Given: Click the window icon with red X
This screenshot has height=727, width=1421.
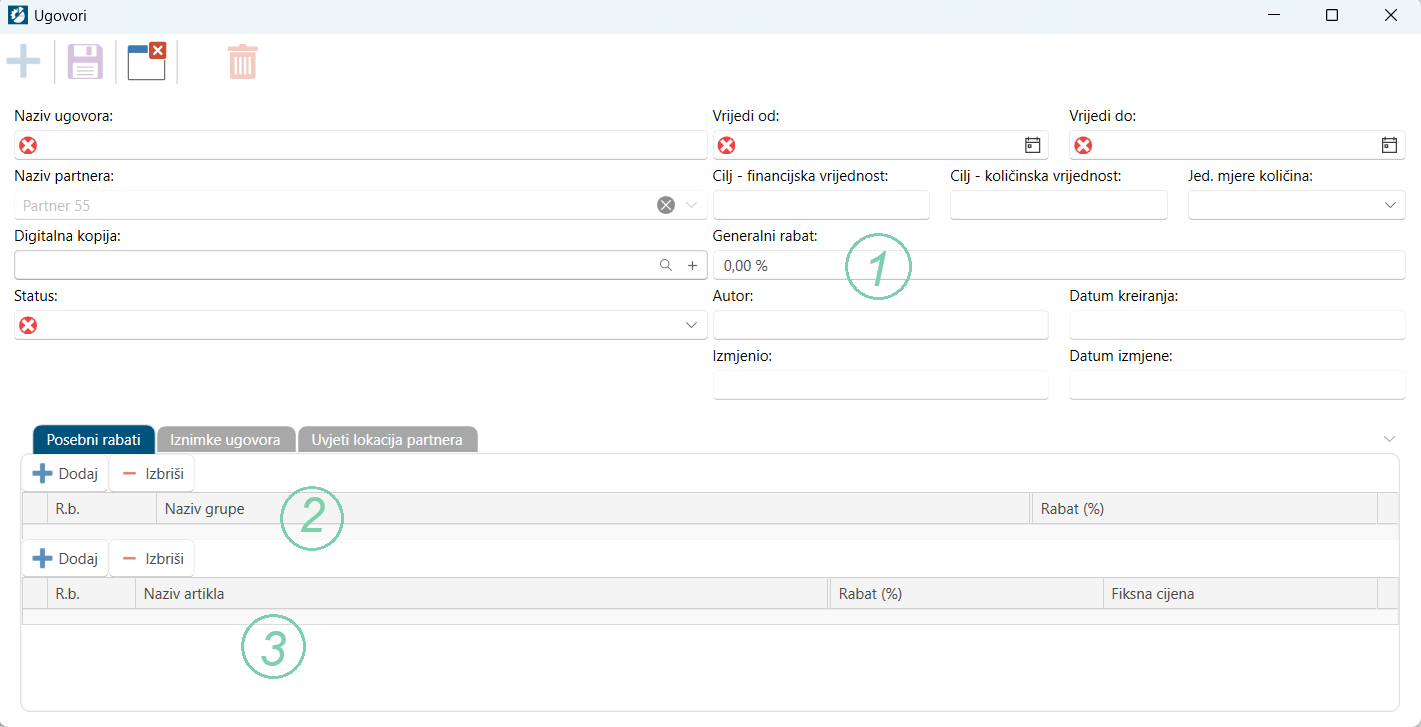Looking at the screenshot, I should [x=147, y=61].
